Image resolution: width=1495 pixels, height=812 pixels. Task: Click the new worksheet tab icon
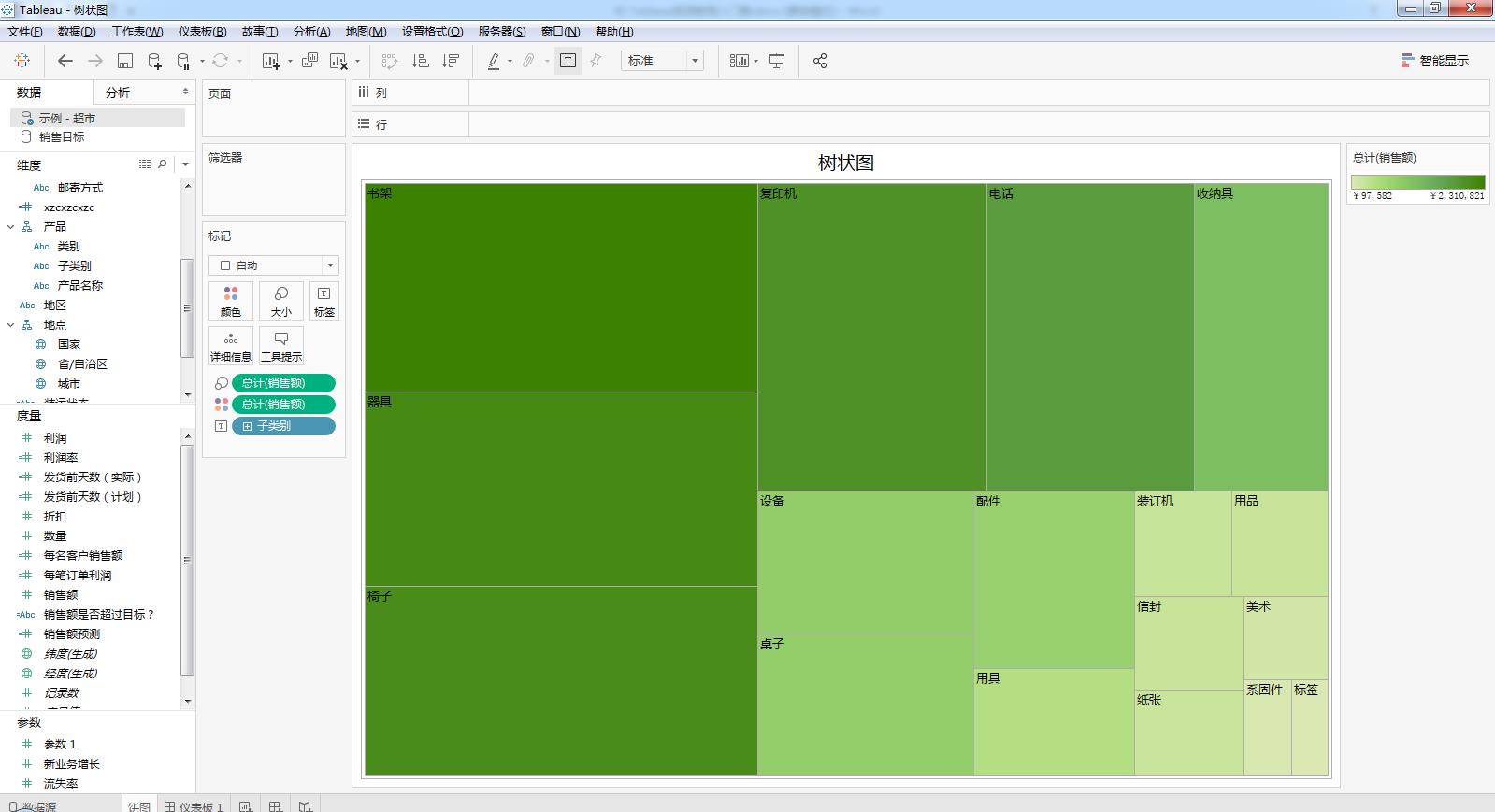[x=245, y=805]
